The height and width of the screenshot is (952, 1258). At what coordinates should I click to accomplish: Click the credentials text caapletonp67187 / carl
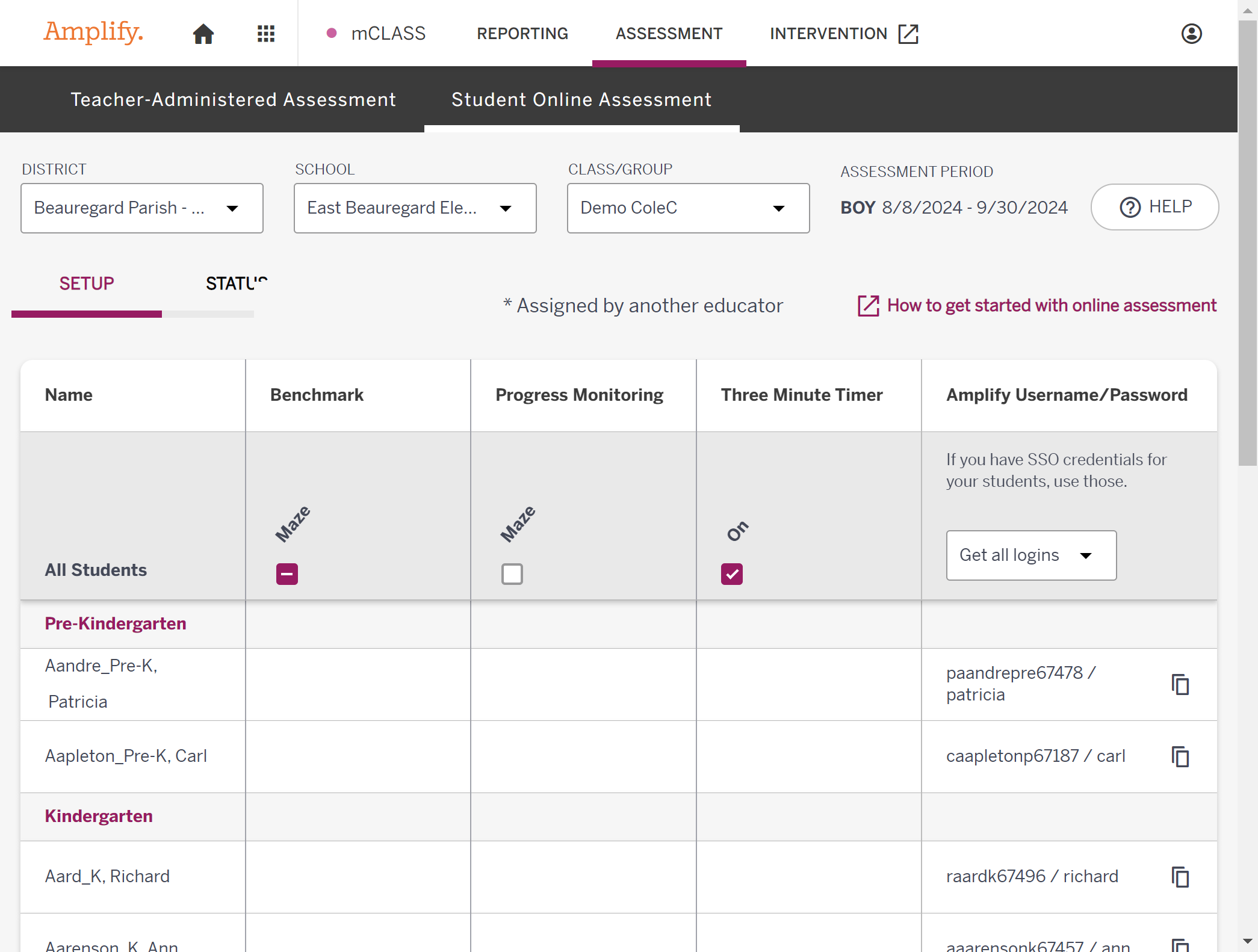pos(1036,756)
